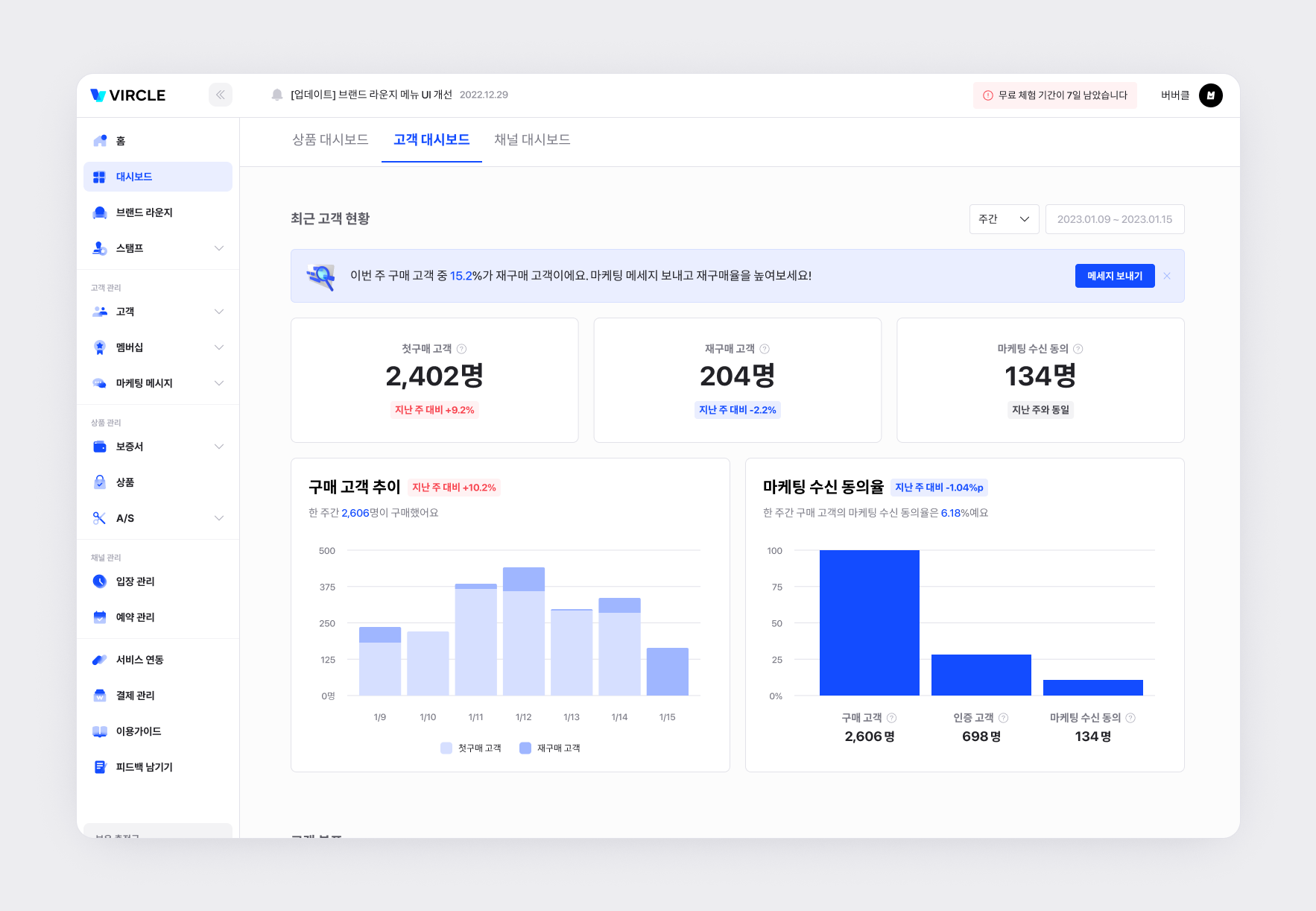Click the 메세지 보내기 button
1316x911 pixels.
(1115, 276)
